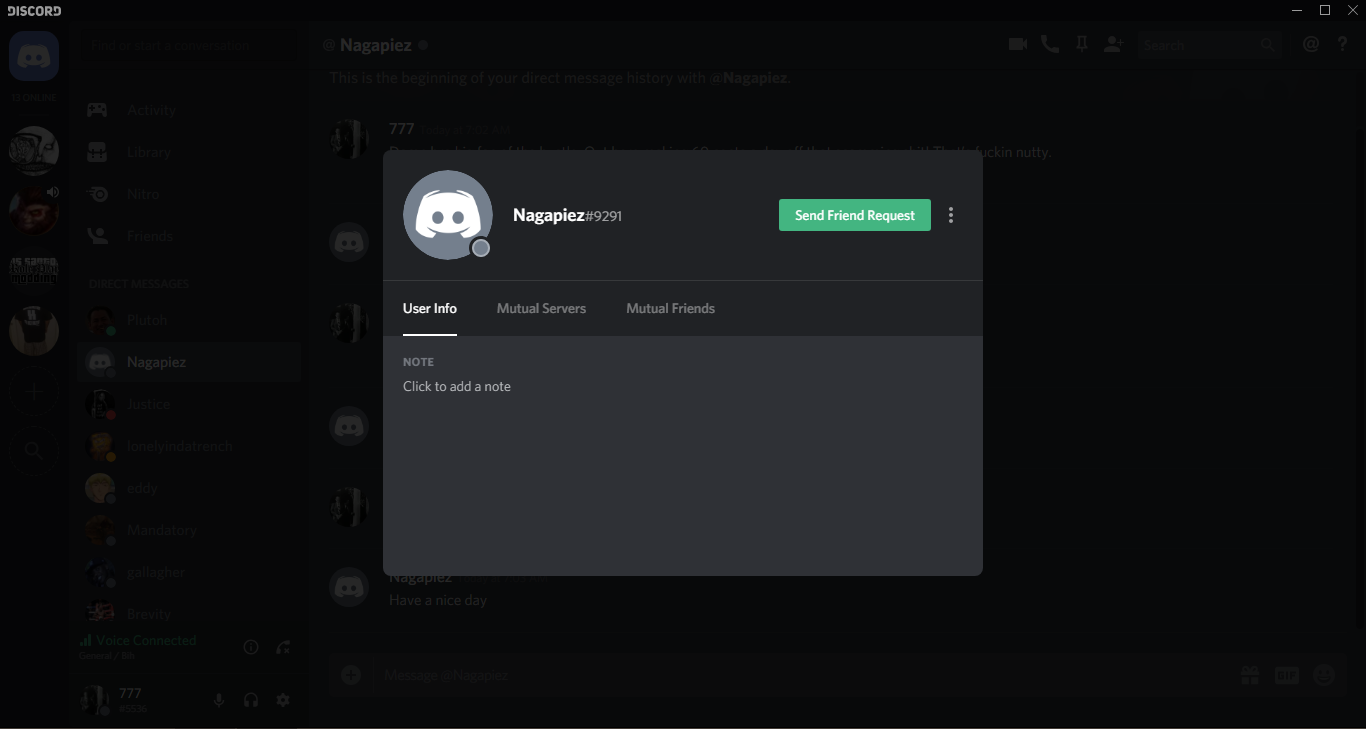Open DM with Mandatory
Image resolution: width=1366 pixels, height=729 pixels.
coord(189,530)
